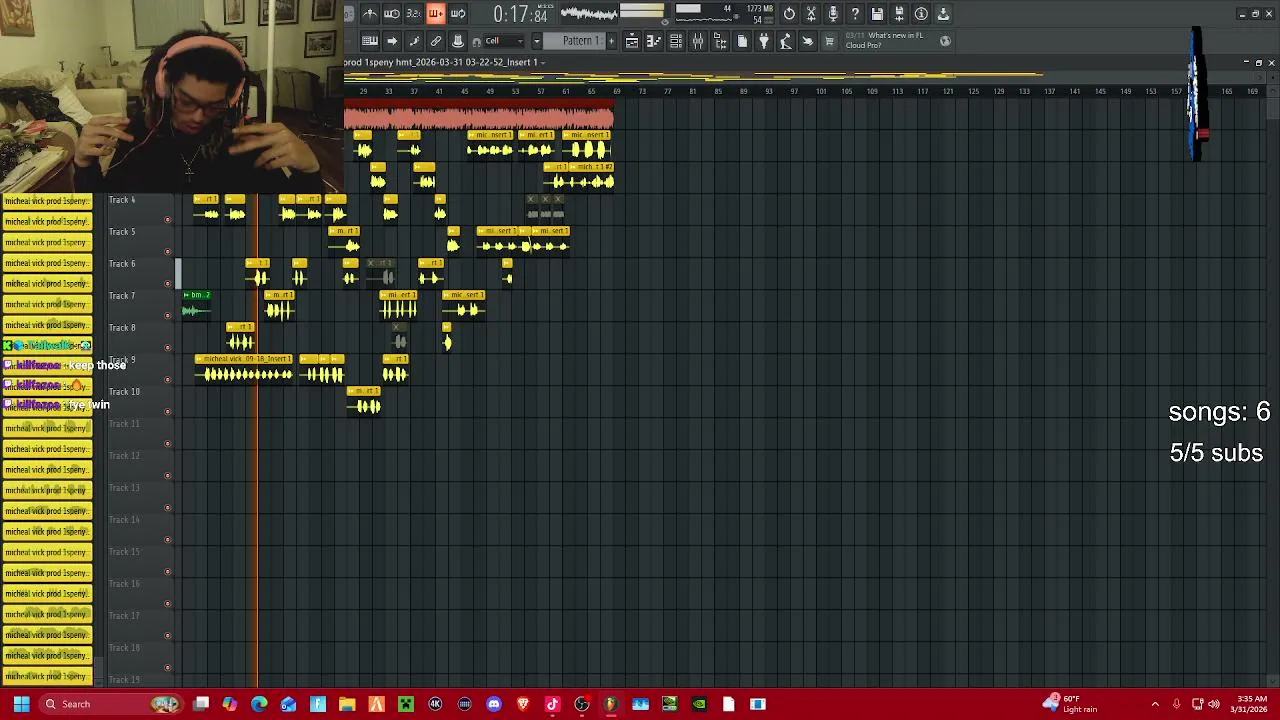The height and width of the screenshot is (720, 1280).
Task: Select the Track 5 label
Action: tap(122, 232)
